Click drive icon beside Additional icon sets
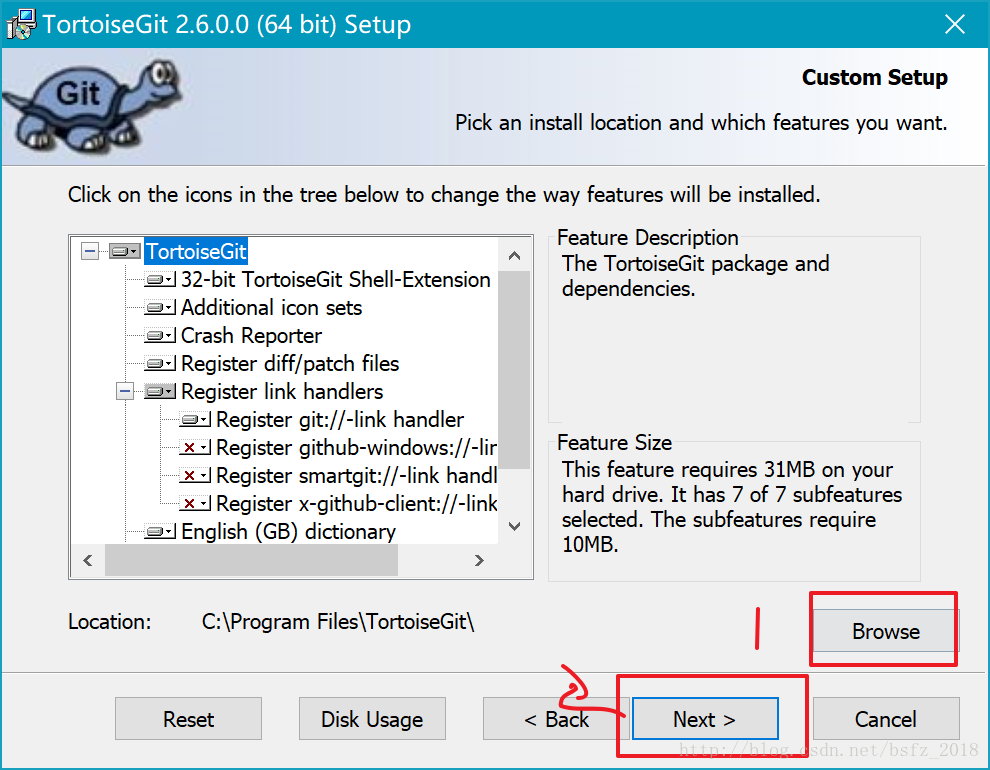The width and height of the screenshot is (990, 770). tap(160, 307)
